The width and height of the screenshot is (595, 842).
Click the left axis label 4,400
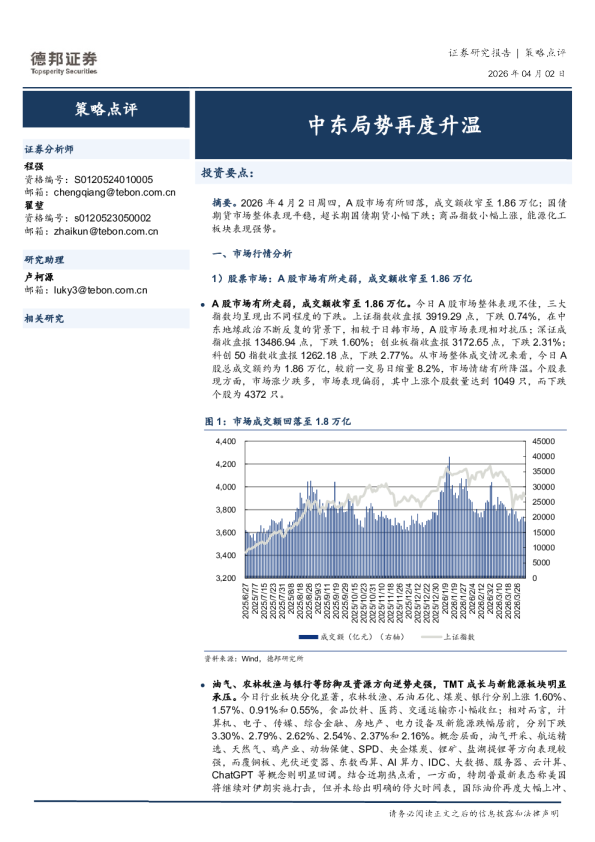coord(226,441)
